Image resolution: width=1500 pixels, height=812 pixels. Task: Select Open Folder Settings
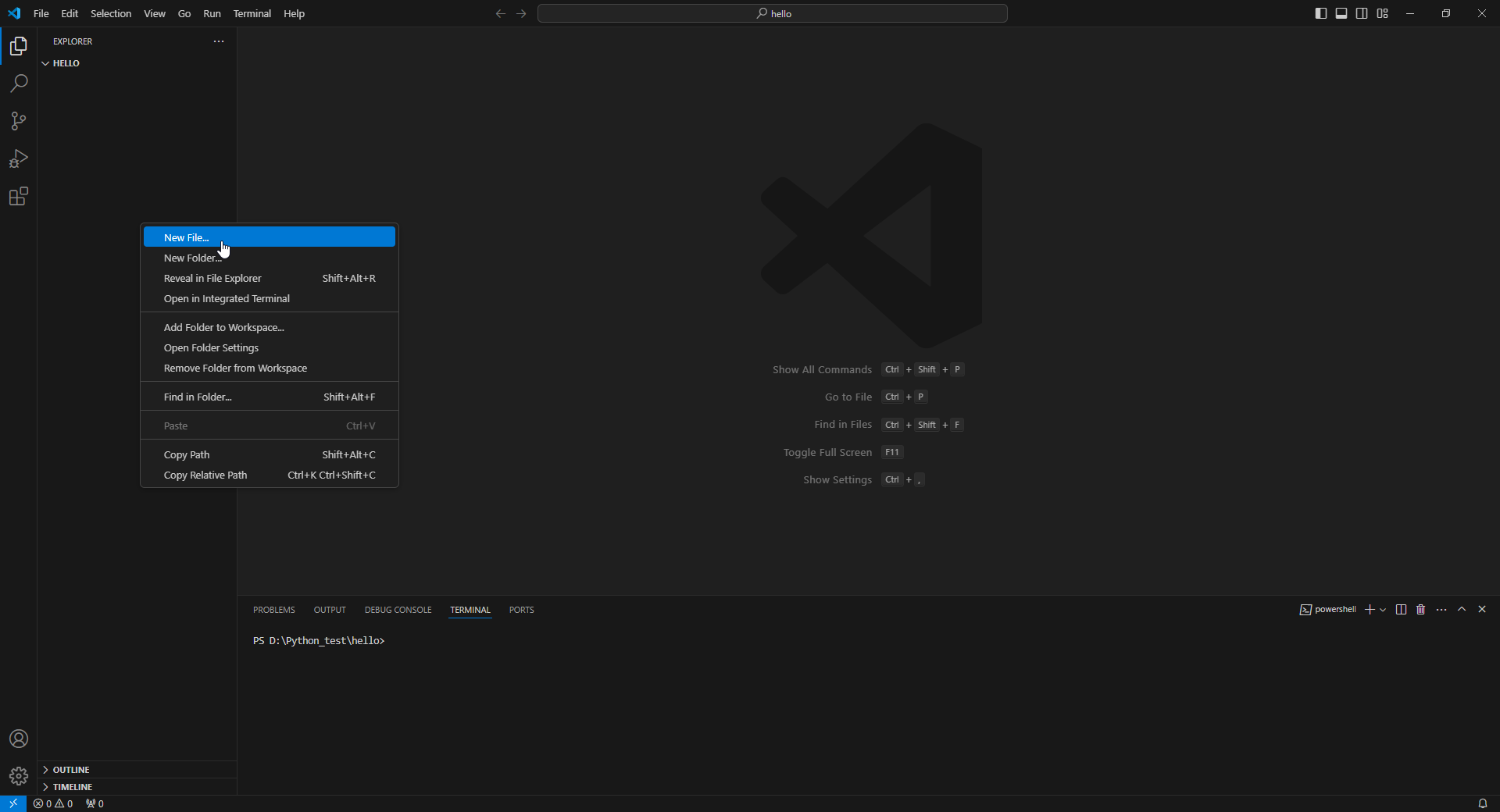pyautogui.click(x=270, y=347)
